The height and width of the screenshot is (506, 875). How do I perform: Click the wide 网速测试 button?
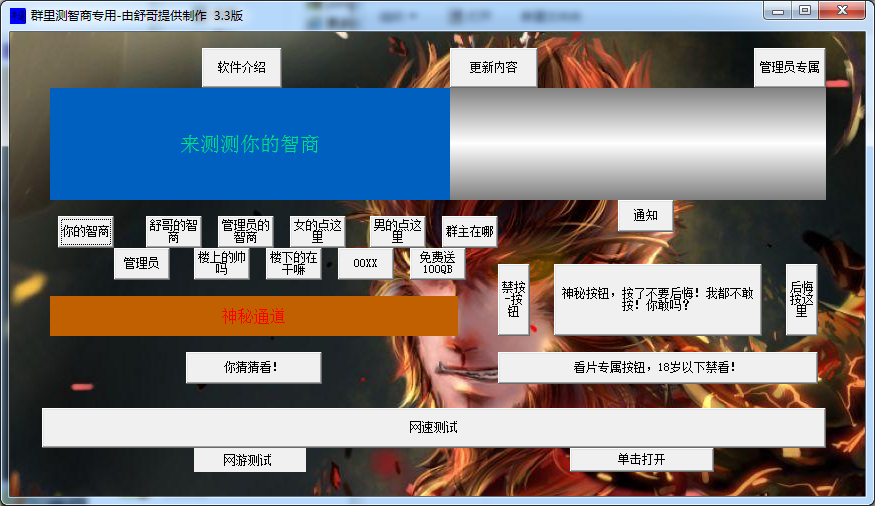click(434, 428)
